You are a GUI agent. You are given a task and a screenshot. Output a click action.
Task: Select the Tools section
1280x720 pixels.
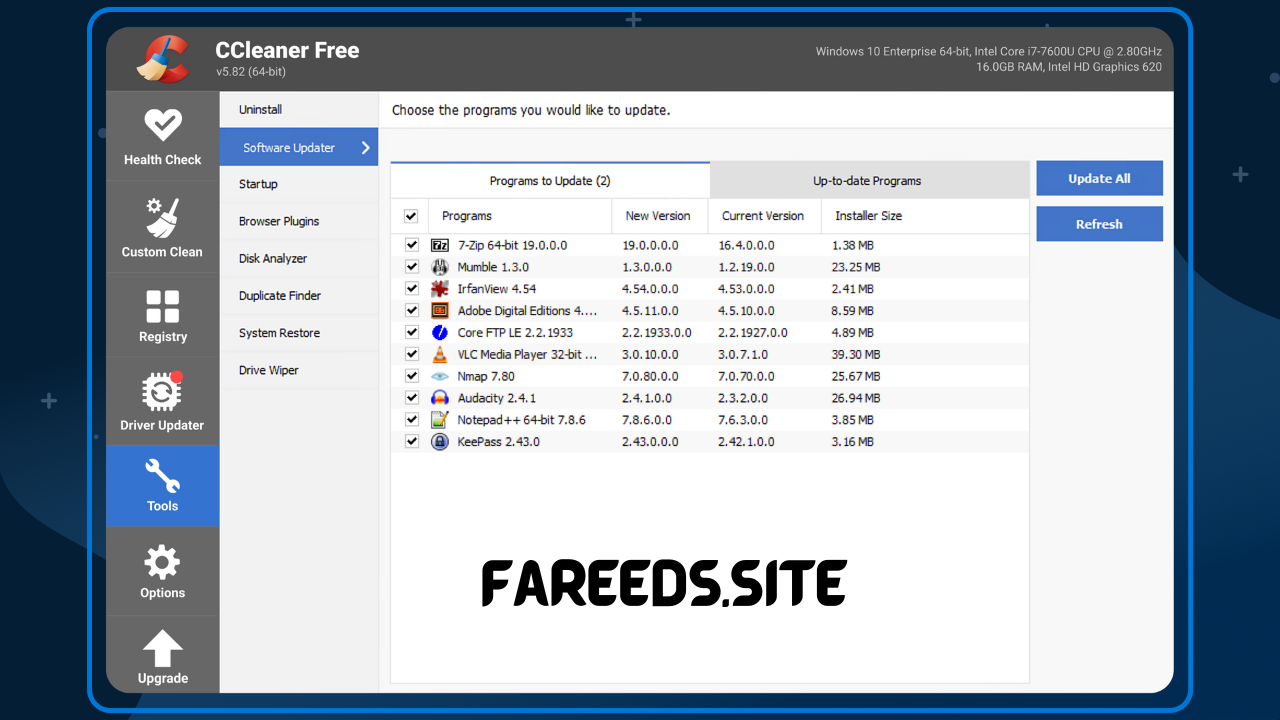pyautogui.click(x=162, y=486)
